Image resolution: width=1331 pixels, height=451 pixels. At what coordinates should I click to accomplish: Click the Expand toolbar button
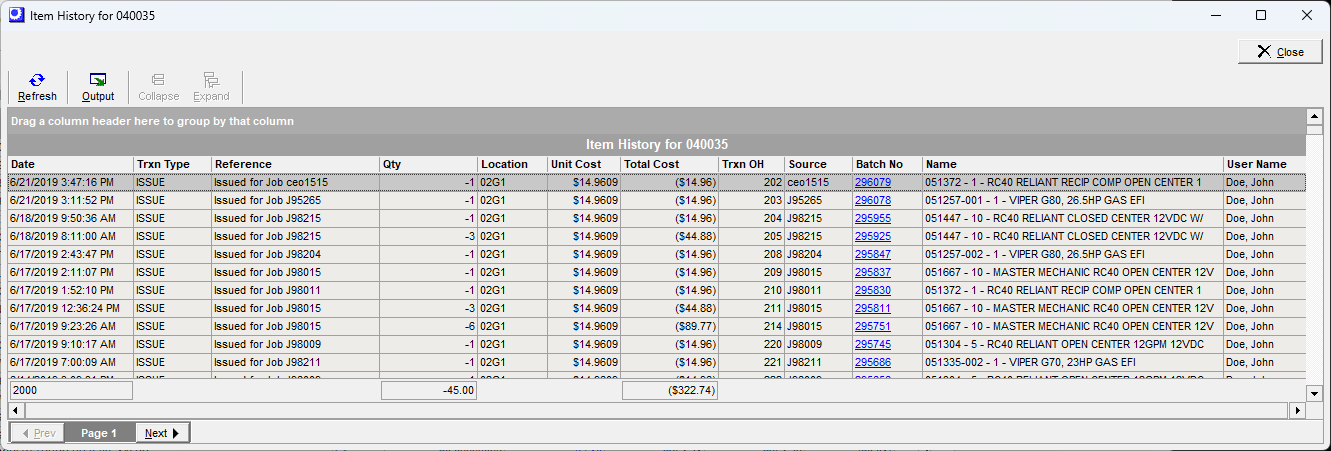[211, 87]
